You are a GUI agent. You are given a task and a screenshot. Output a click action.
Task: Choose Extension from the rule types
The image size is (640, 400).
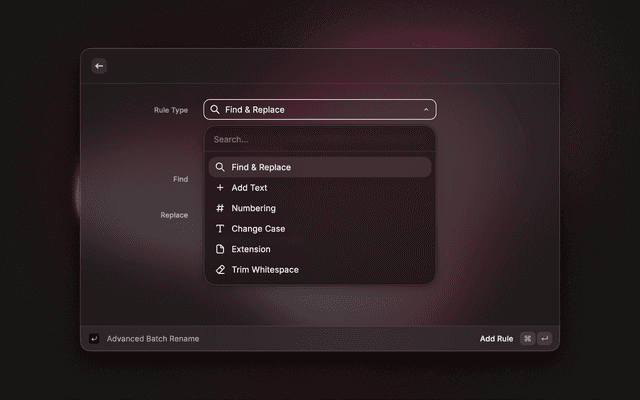(x=251, y=249)
